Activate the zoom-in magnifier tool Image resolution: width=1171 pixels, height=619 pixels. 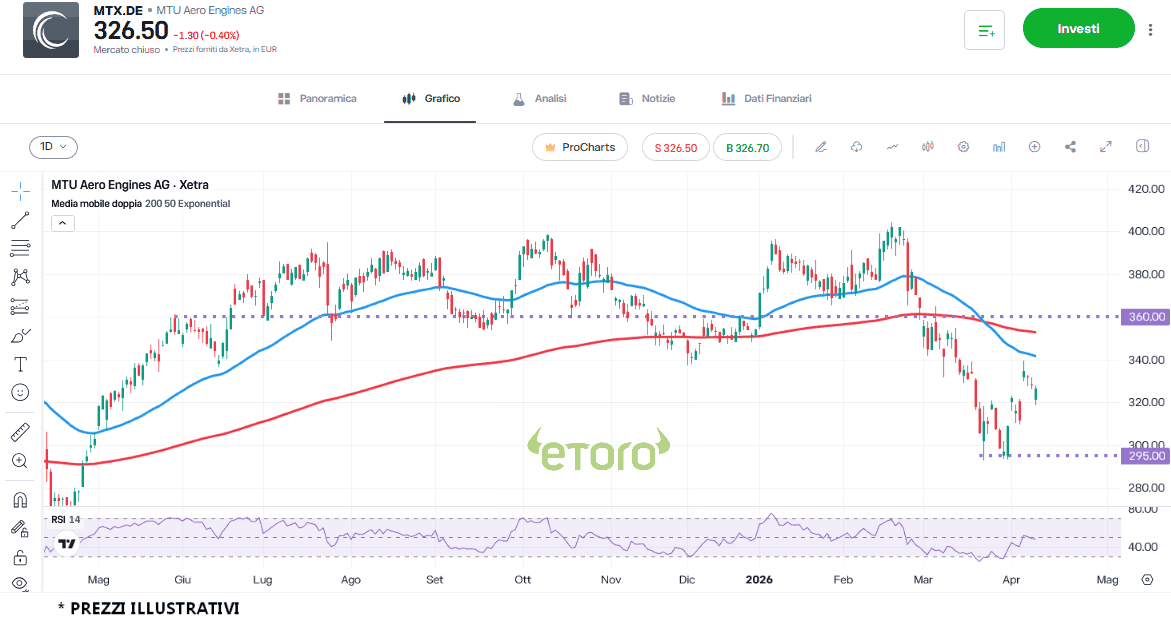coord(20,461)
